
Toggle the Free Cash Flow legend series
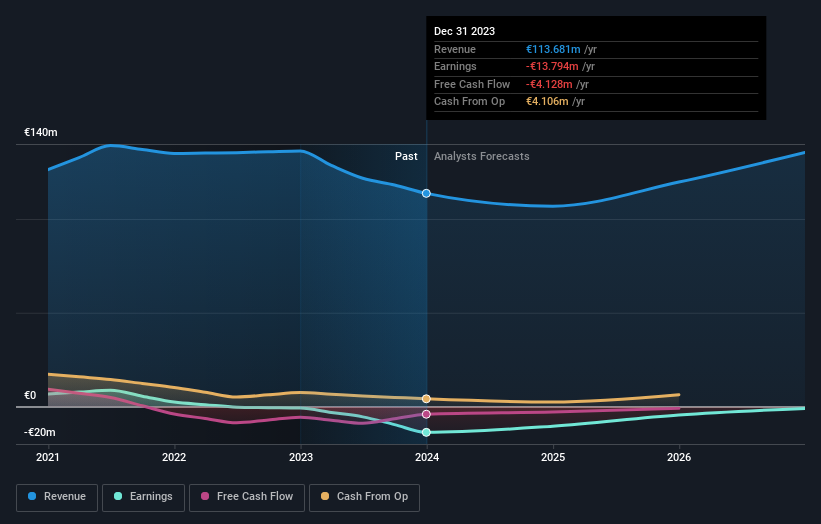[247, 497]
